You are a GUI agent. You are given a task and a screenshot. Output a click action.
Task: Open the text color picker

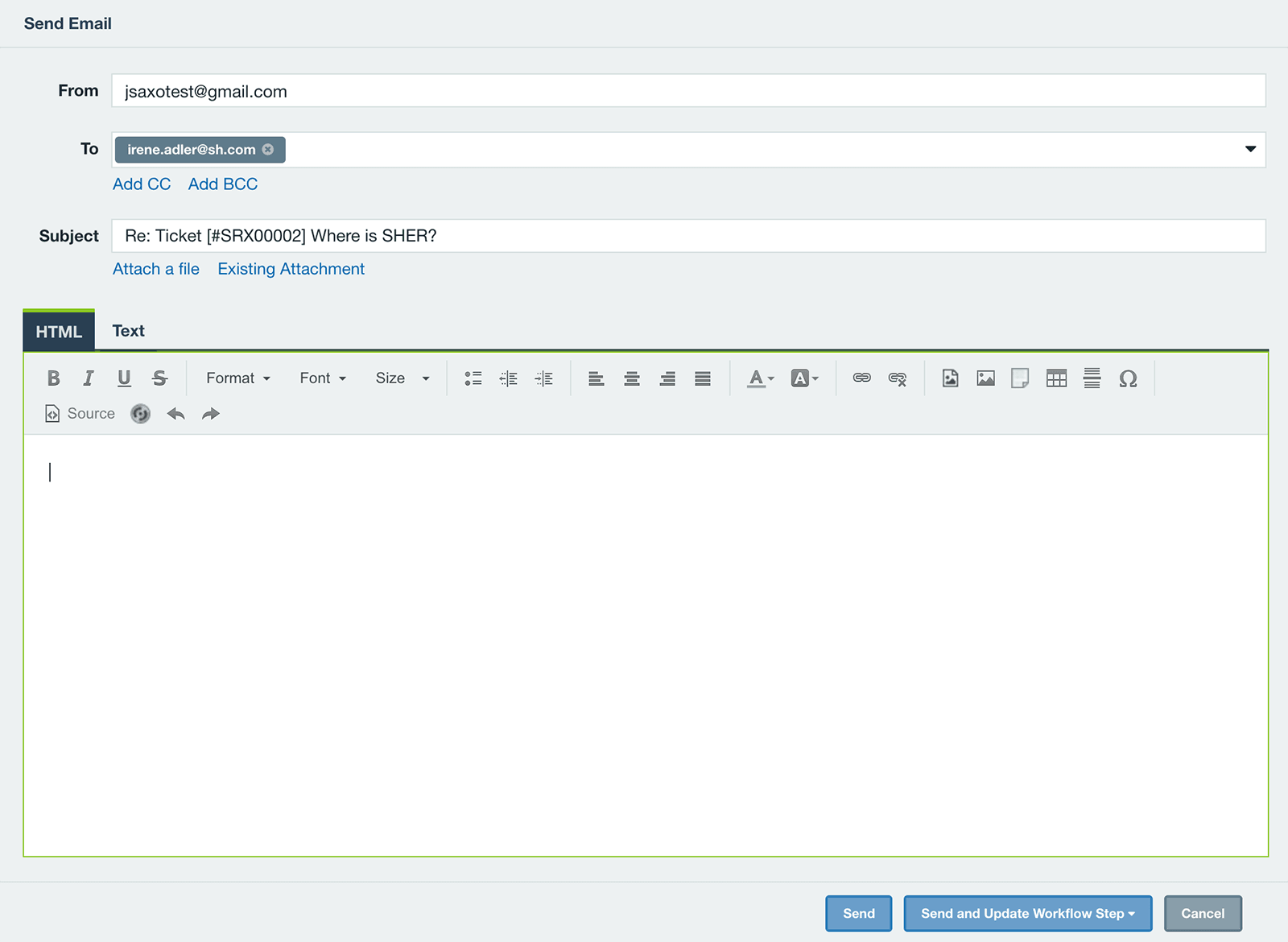click(761, 378)
